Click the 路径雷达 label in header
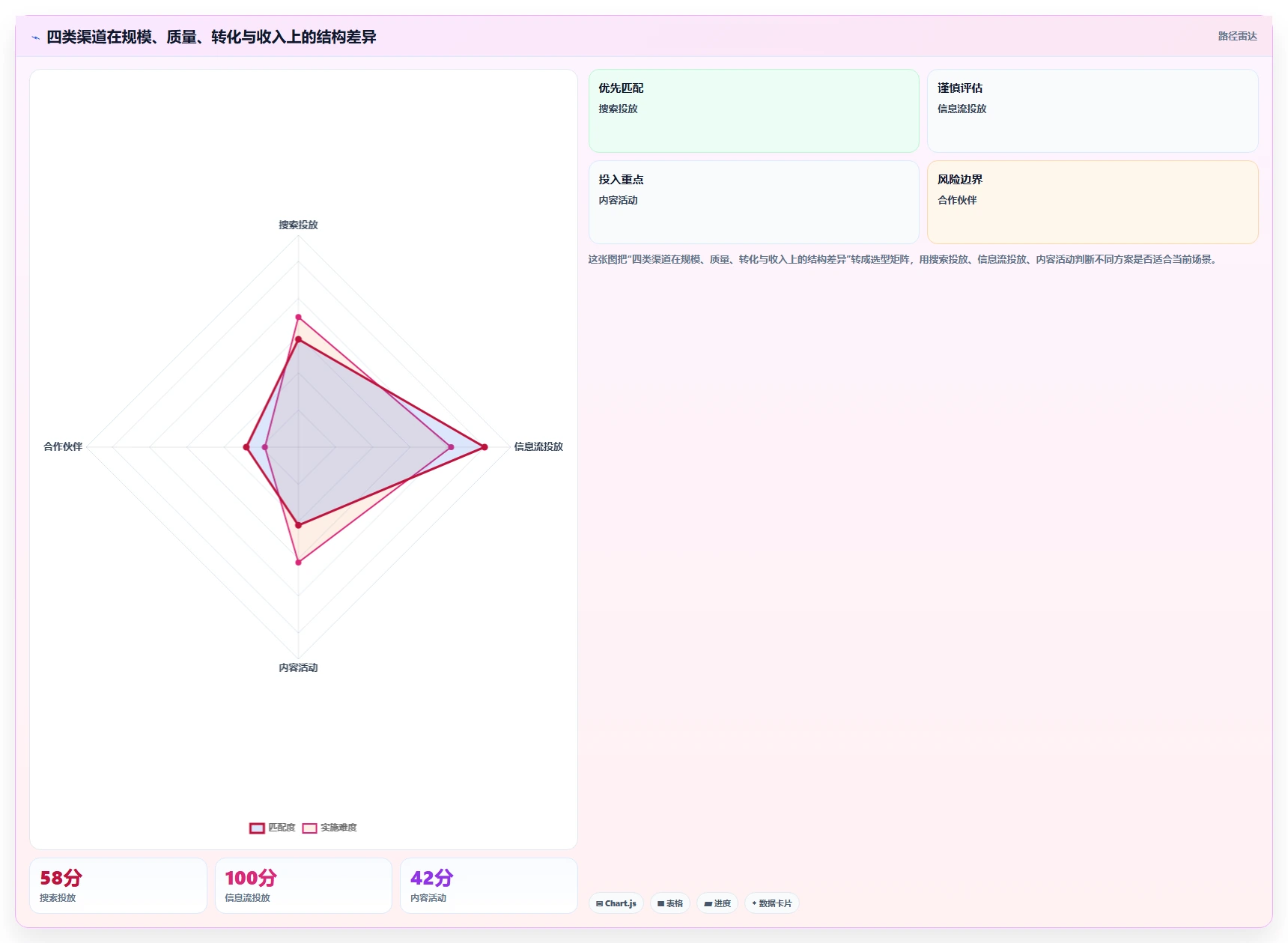 pyautogui.click(x=1237, y=36)
